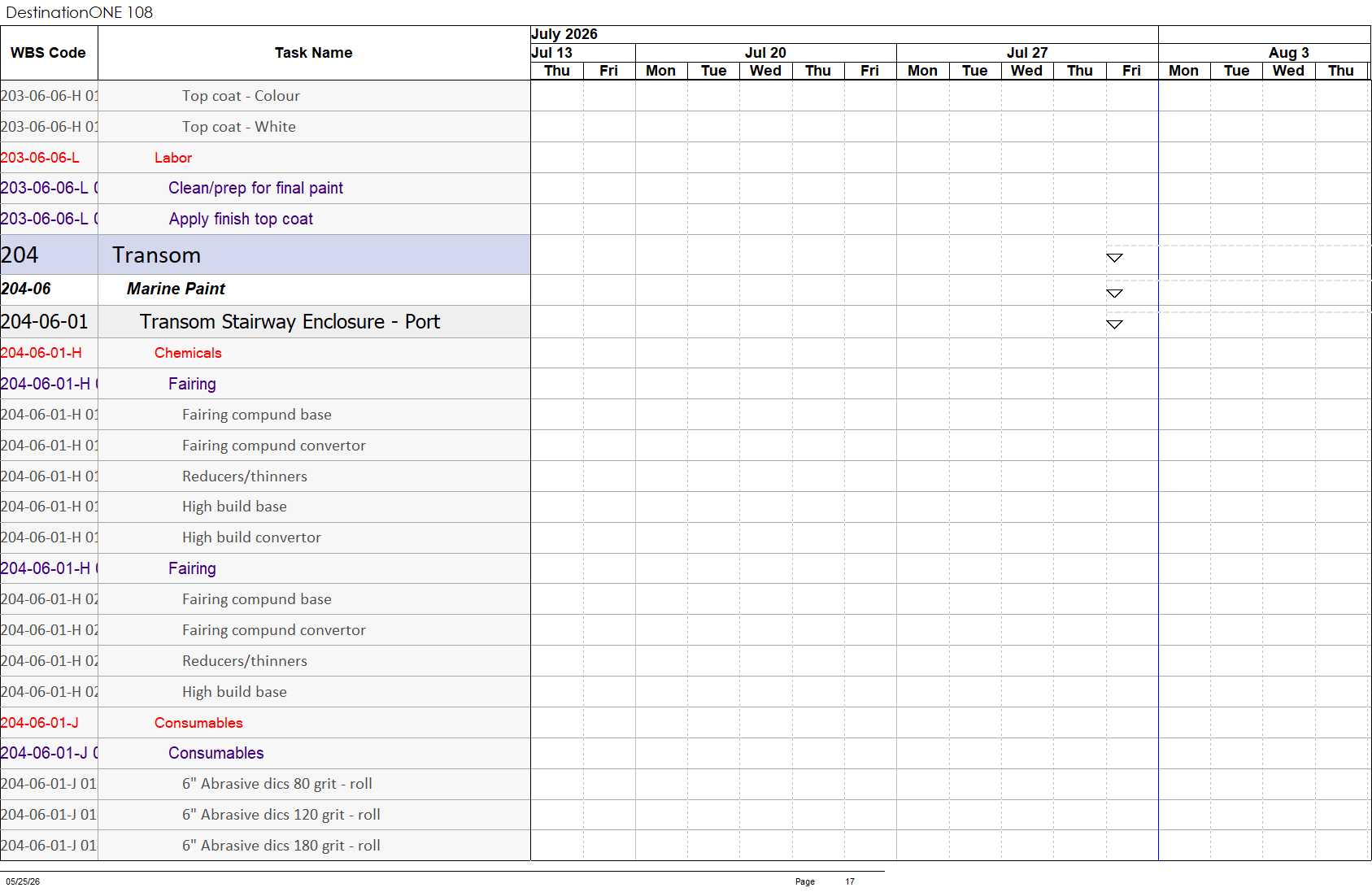The width and height of the screenshot is (1372, 892).
Task: Click WBS code 204-06-01-J red cell
Action: [x=49, y=723]
